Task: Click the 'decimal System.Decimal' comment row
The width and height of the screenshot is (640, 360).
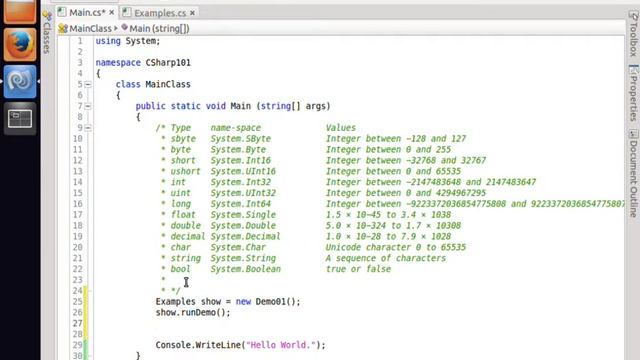Action: pos(306,236)
